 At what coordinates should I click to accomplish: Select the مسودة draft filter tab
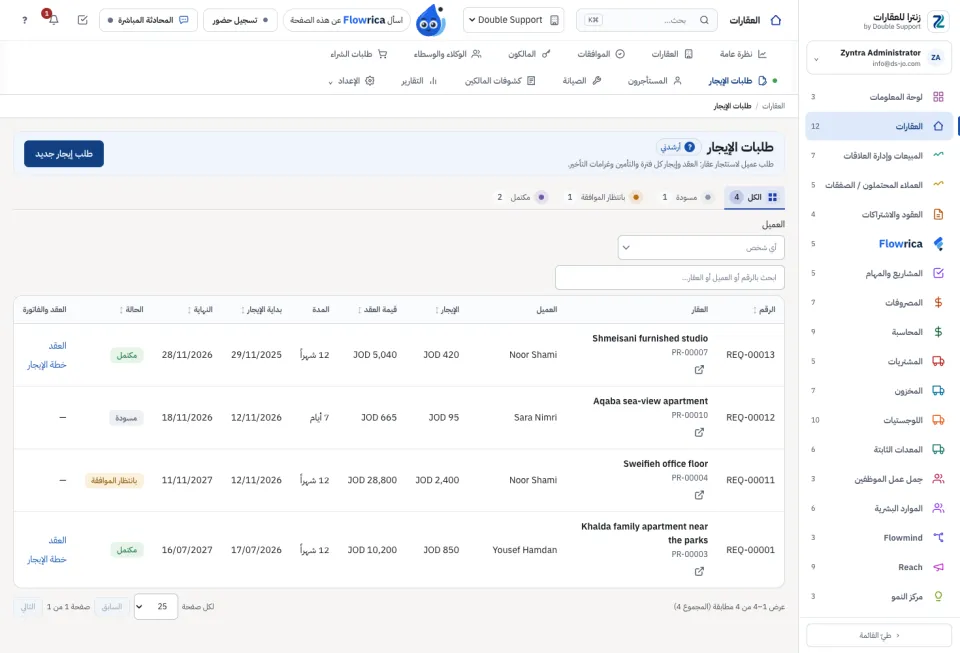coord(686,197)
